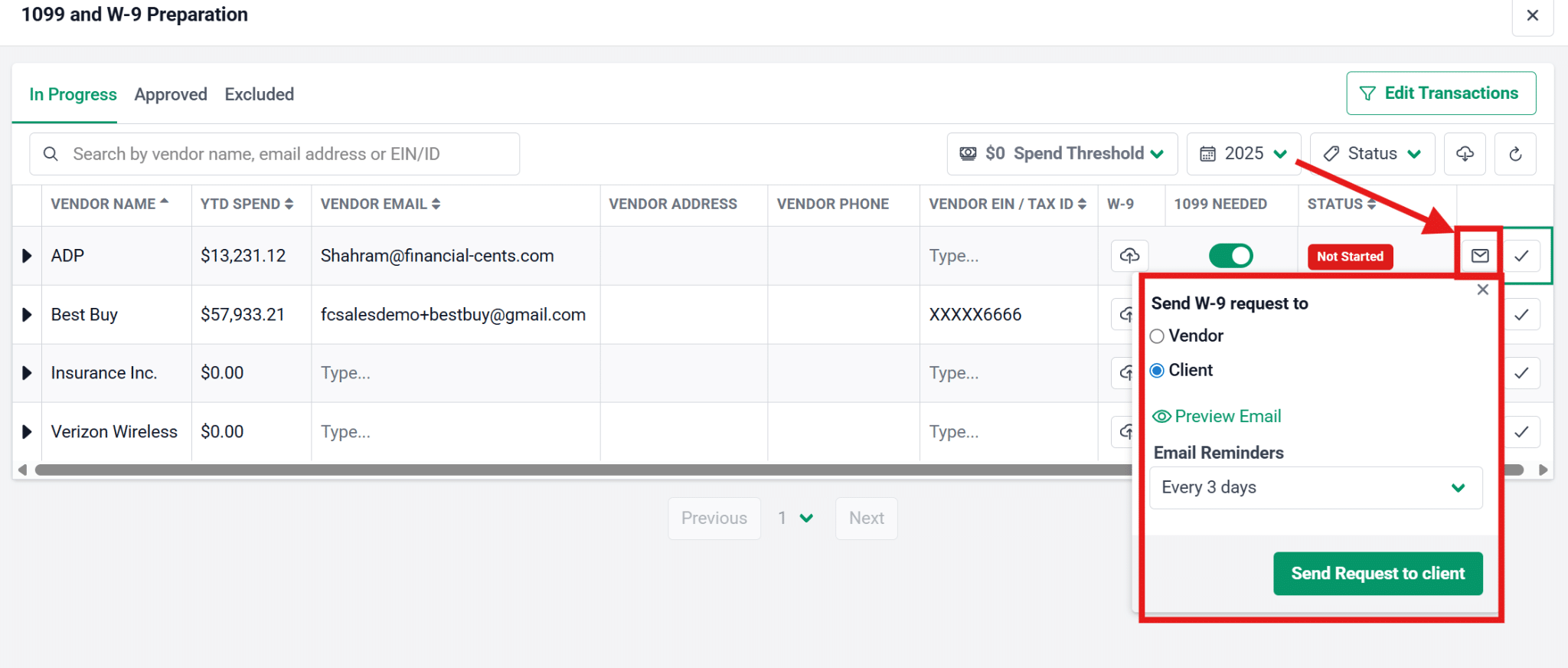Expand the Insurance Inc. vendor row

point(27,373)
